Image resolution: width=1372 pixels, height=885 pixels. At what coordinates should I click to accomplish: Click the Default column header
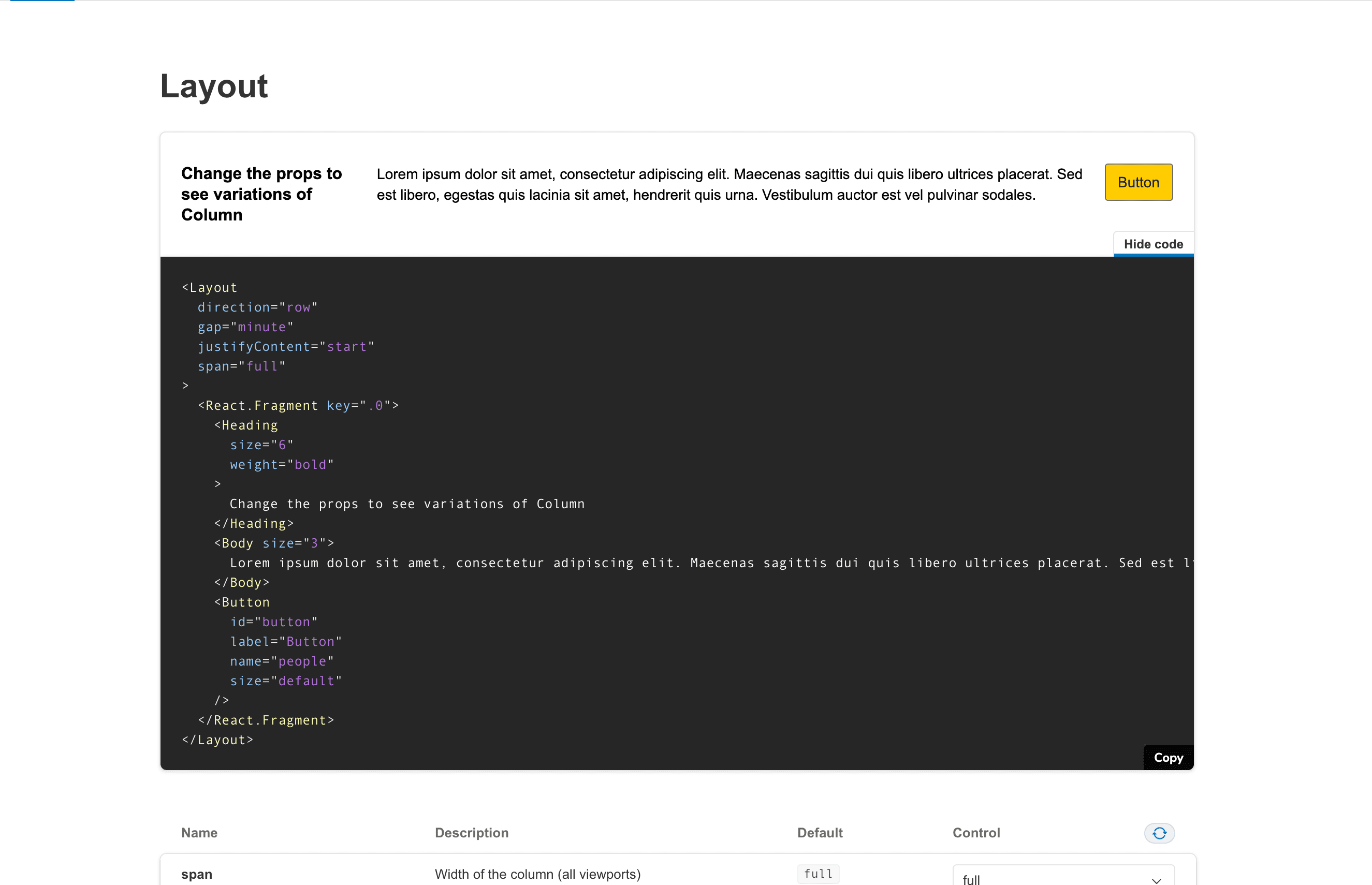pos(819,833)
